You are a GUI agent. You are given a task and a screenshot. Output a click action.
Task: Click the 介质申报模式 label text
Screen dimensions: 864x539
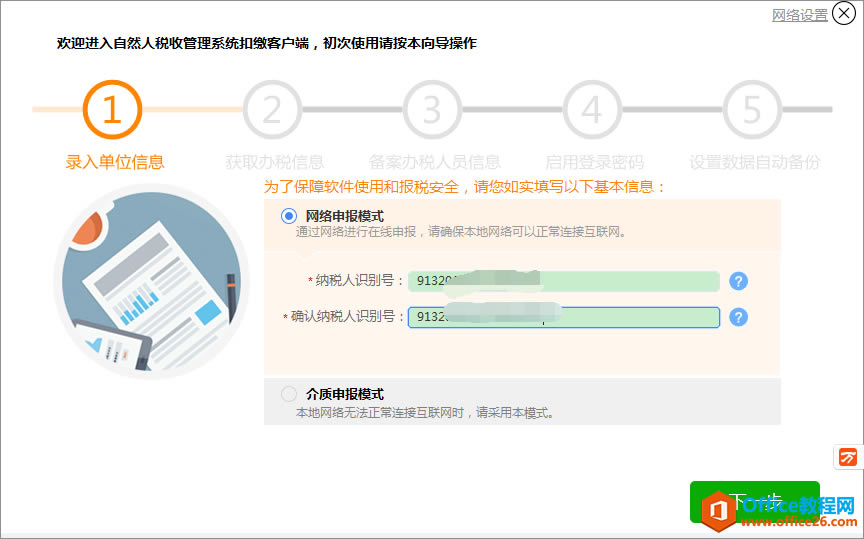pos(345,394)
